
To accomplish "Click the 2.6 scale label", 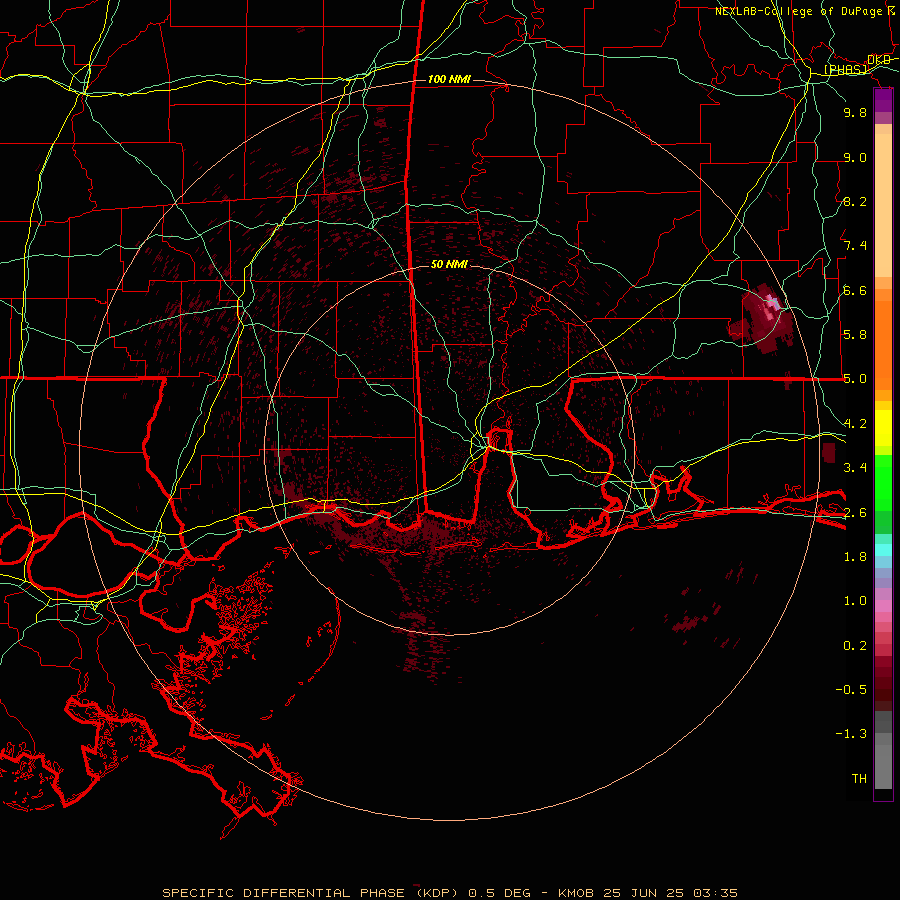I will pyautogui.click(x=855, y=512).
